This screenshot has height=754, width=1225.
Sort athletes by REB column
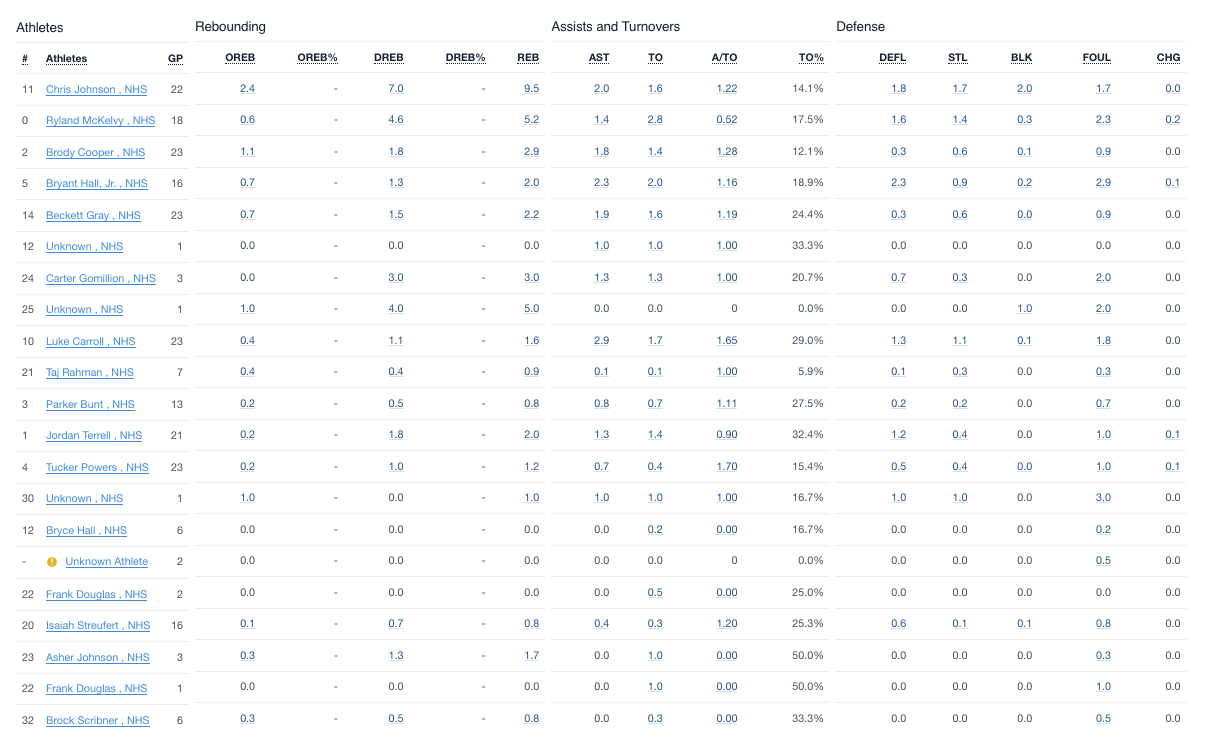[528, 58]
